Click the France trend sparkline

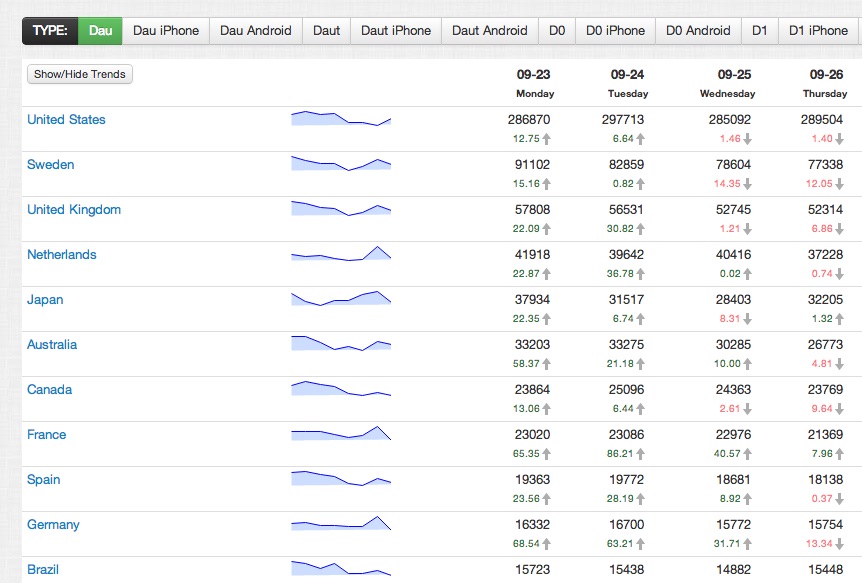click(x=341, y=433)
